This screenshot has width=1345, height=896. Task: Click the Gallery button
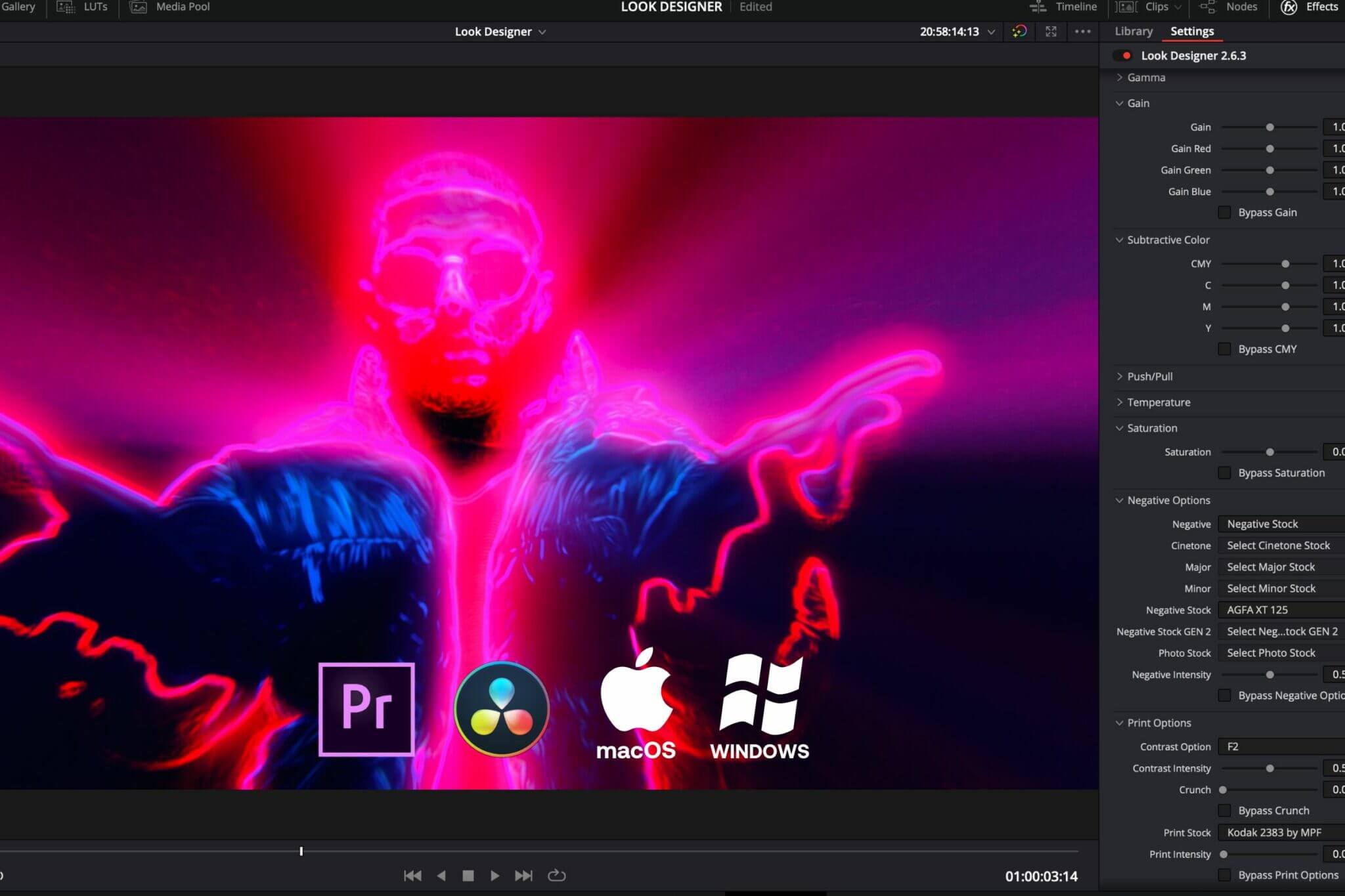(18, 7)
